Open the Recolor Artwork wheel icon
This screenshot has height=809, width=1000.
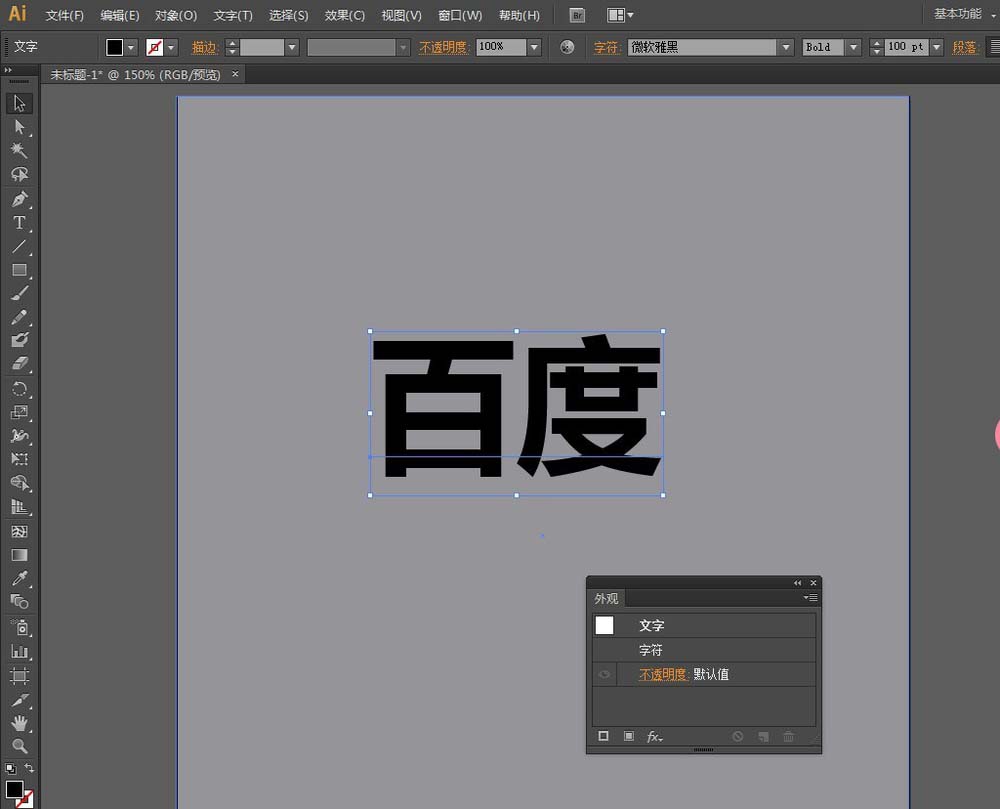pos(567,47)
